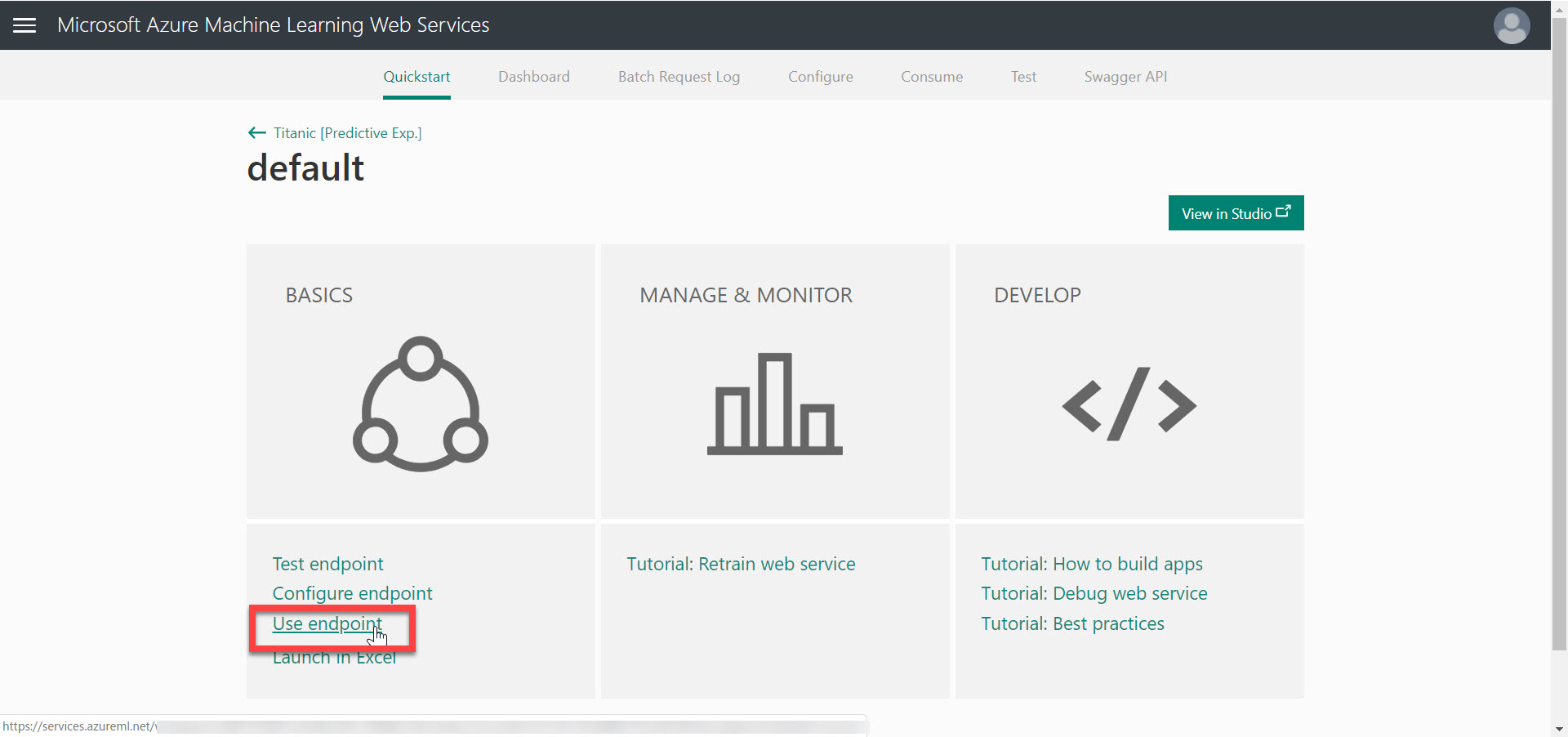Go to the Configure tab

(820, 77)
